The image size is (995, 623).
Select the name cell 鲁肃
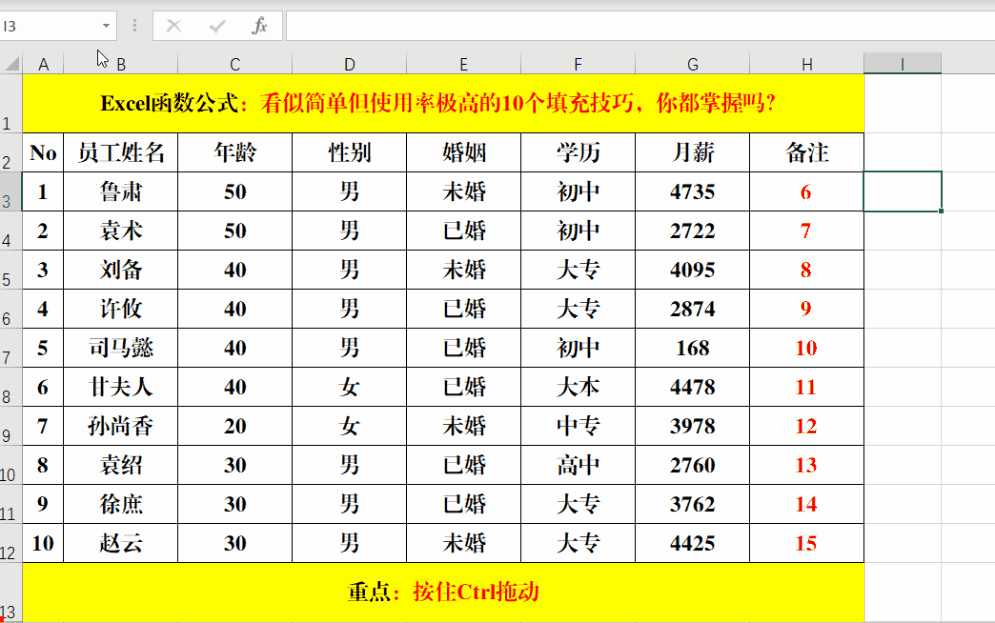pos(121,192)
